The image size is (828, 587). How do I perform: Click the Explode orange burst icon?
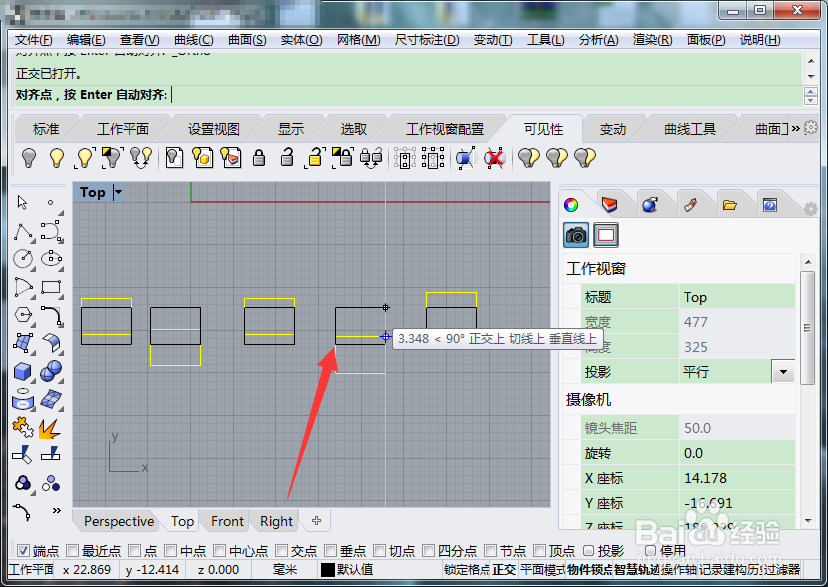coord(49,428)
